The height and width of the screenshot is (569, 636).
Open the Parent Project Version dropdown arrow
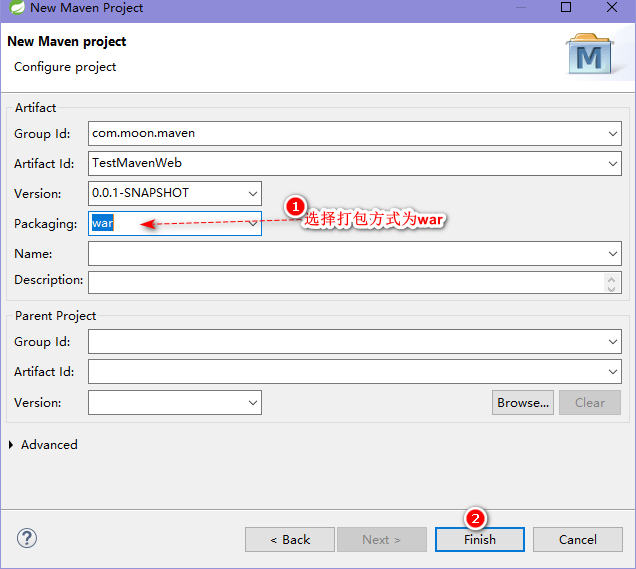point(253,402)
